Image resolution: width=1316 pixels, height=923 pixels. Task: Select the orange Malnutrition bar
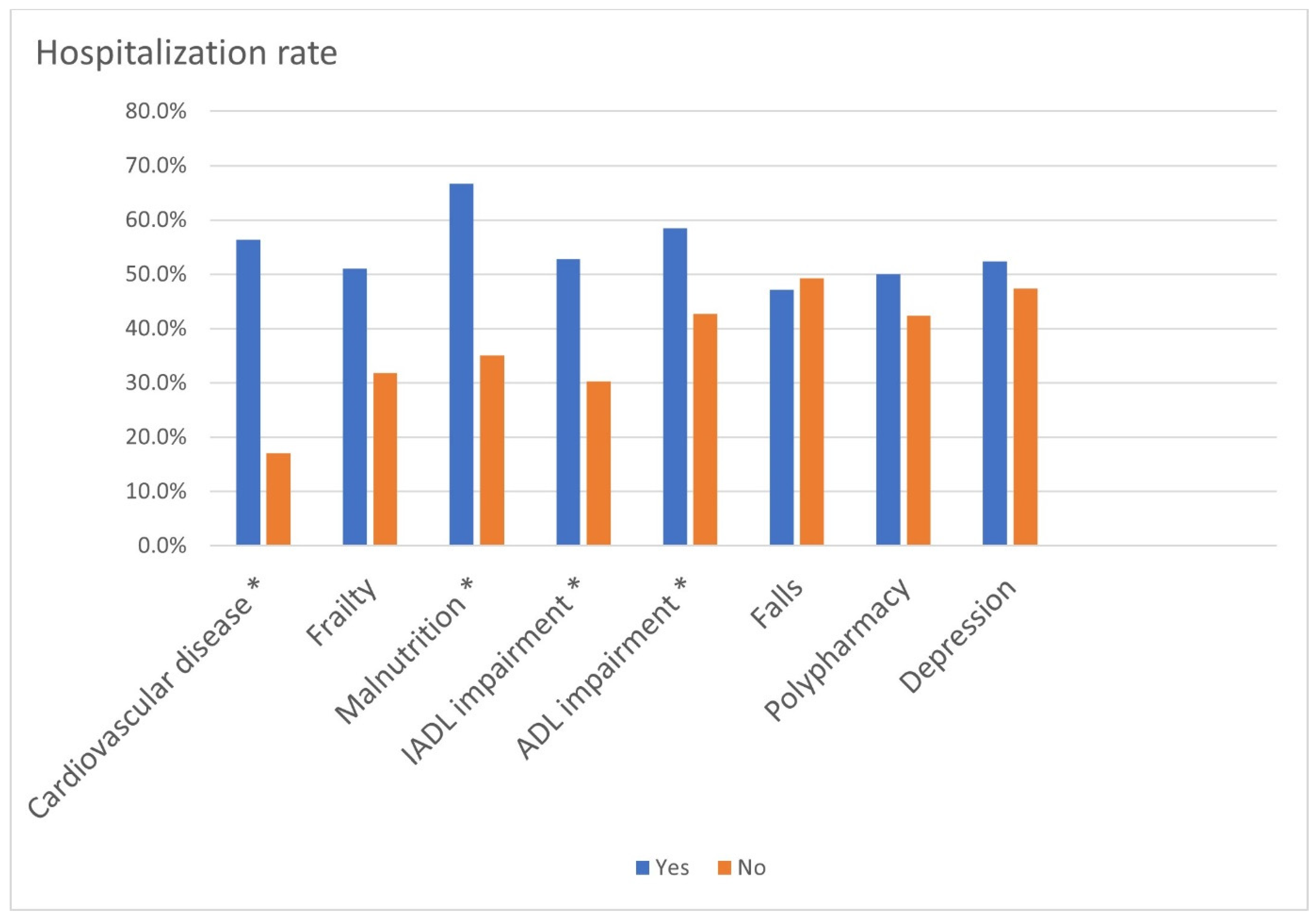(x=492, y=450)
